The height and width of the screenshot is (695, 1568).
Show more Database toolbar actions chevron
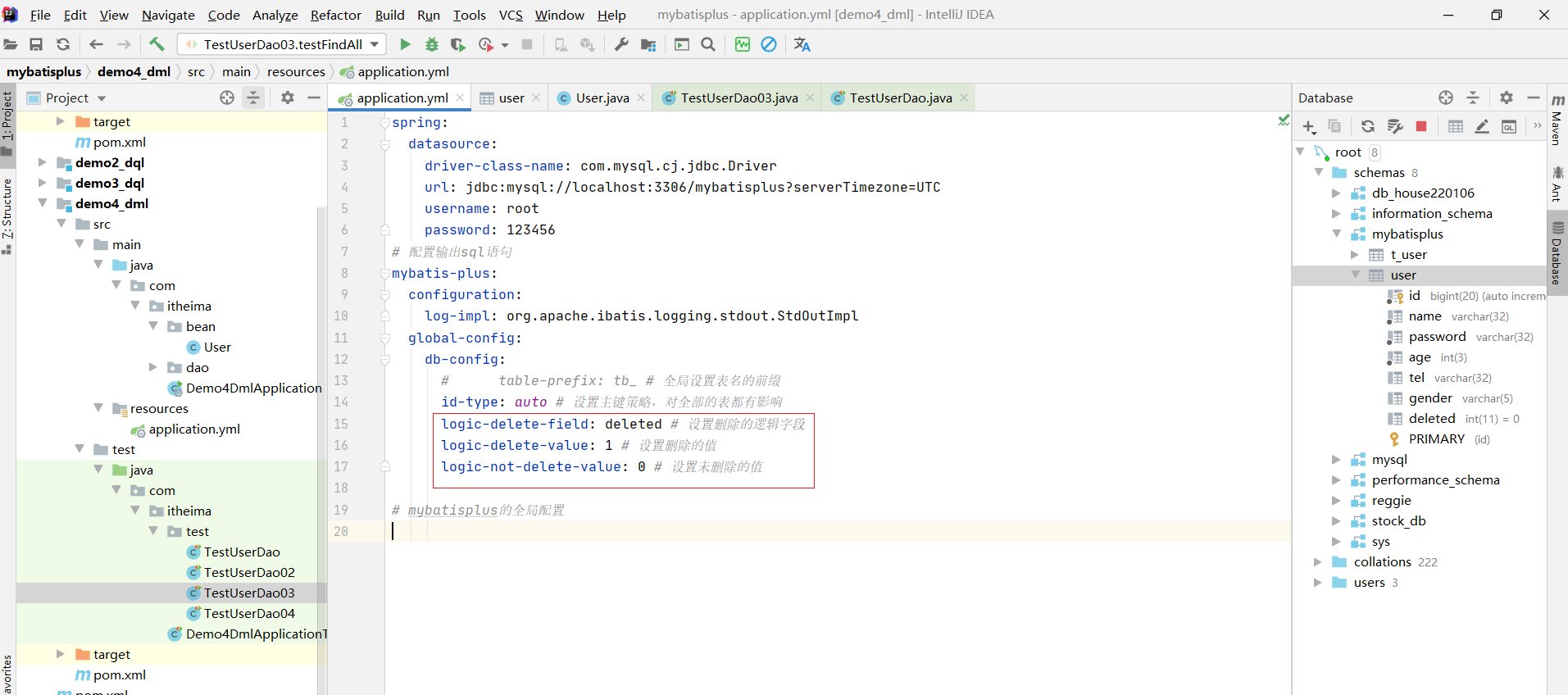coord(1537,126)
